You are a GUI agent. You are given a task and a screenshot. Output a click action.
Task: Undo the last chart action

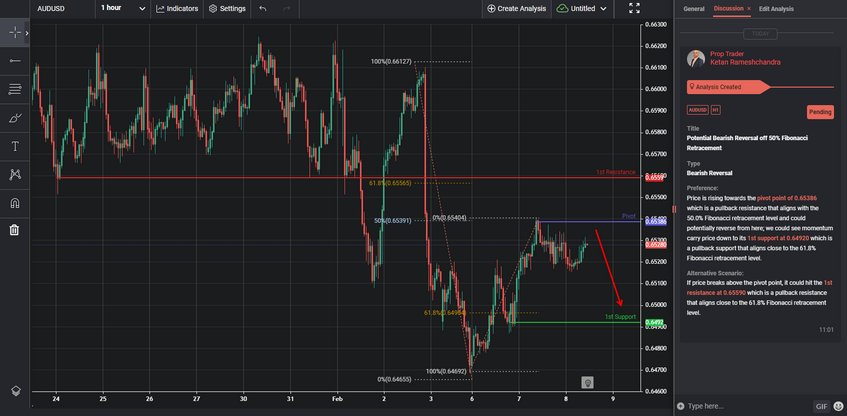click(263, 9)
